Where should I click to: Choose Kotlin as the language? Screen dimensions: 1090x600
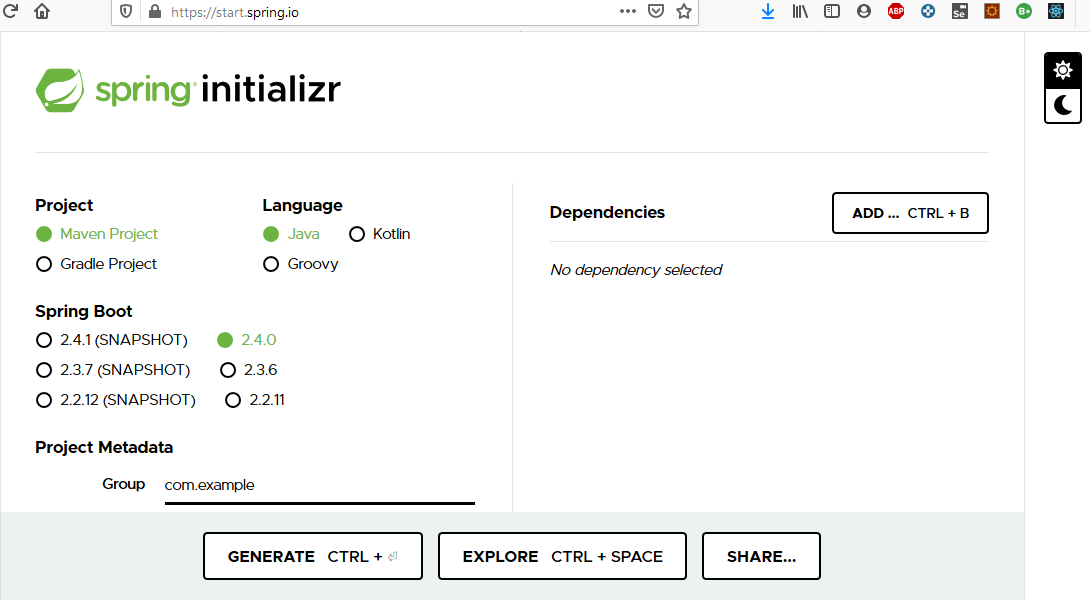point(357,234)
